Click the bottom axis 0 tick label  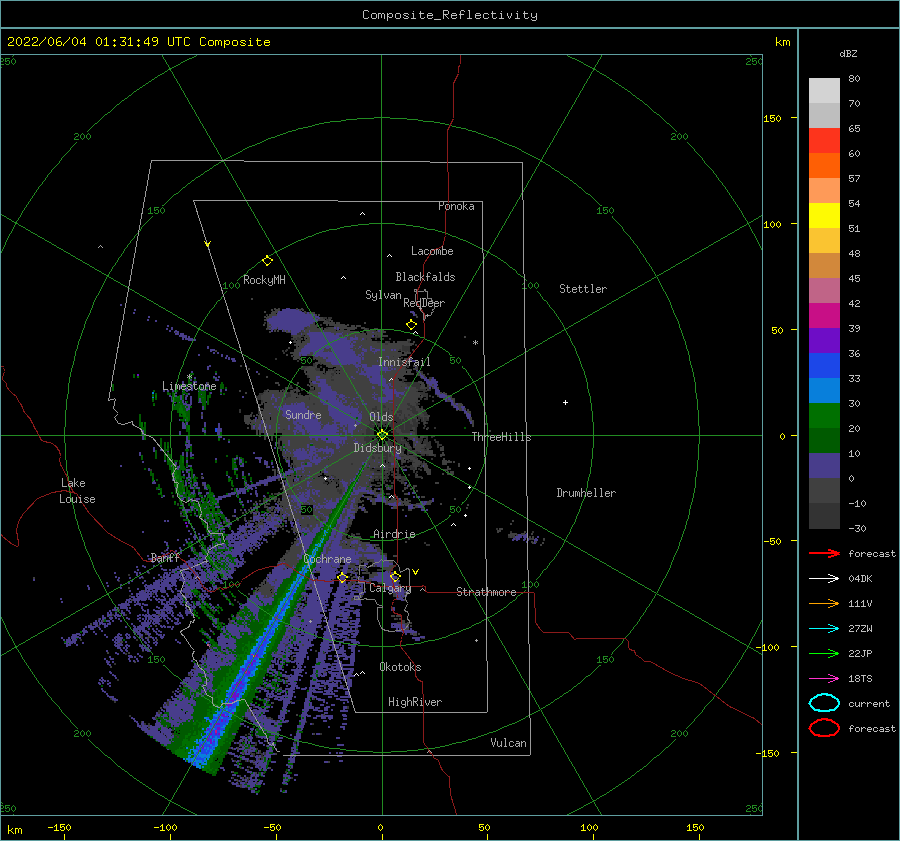(x=380, y=827)
